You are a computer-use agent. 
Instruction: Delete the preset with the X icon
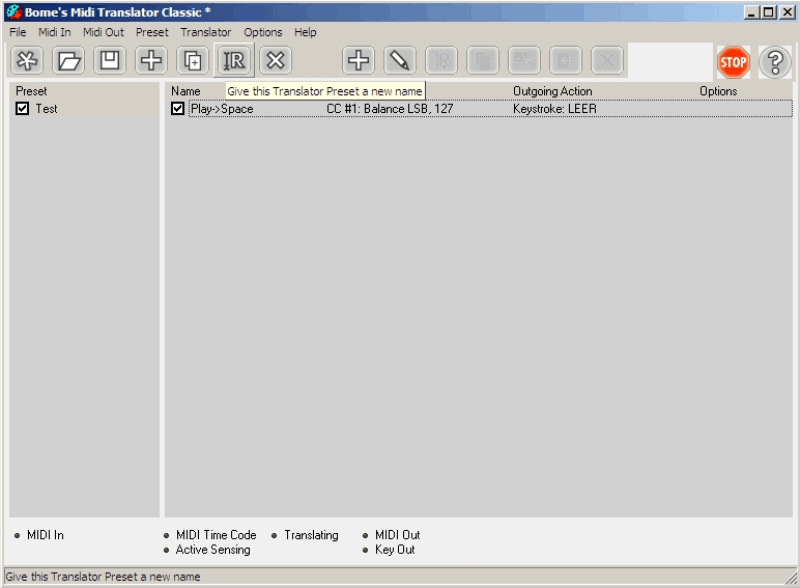(276, 61)
